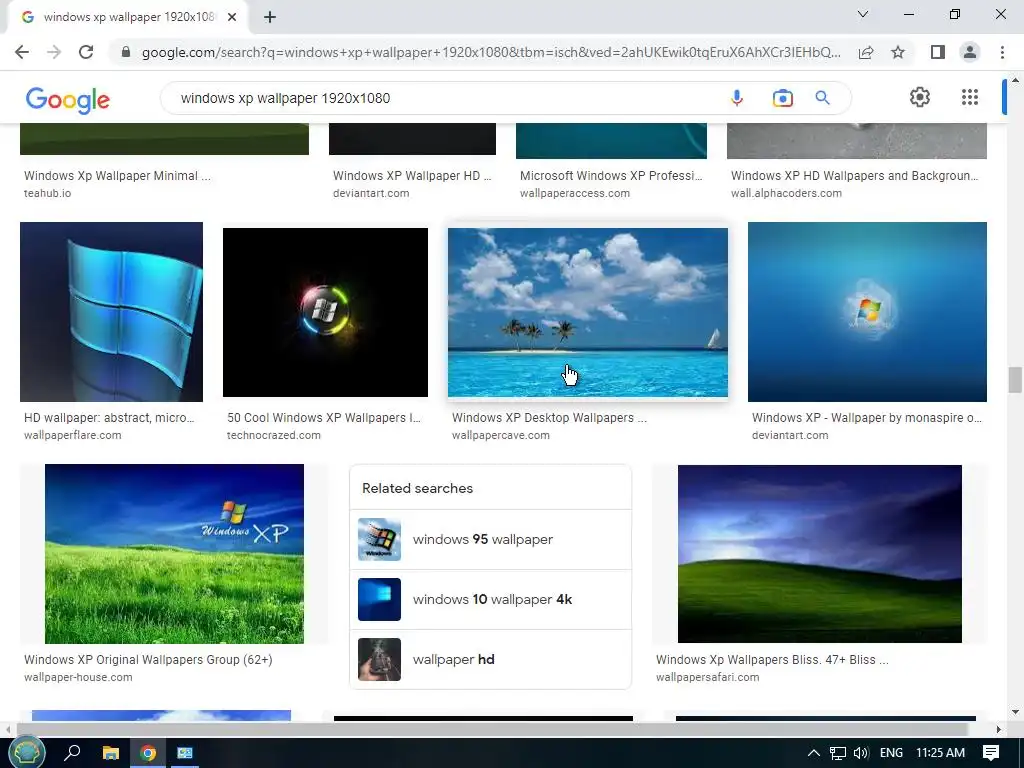Screen dimensions: 1024x768
Task: Open the tab search chevron
Action: tap(863, 14)
